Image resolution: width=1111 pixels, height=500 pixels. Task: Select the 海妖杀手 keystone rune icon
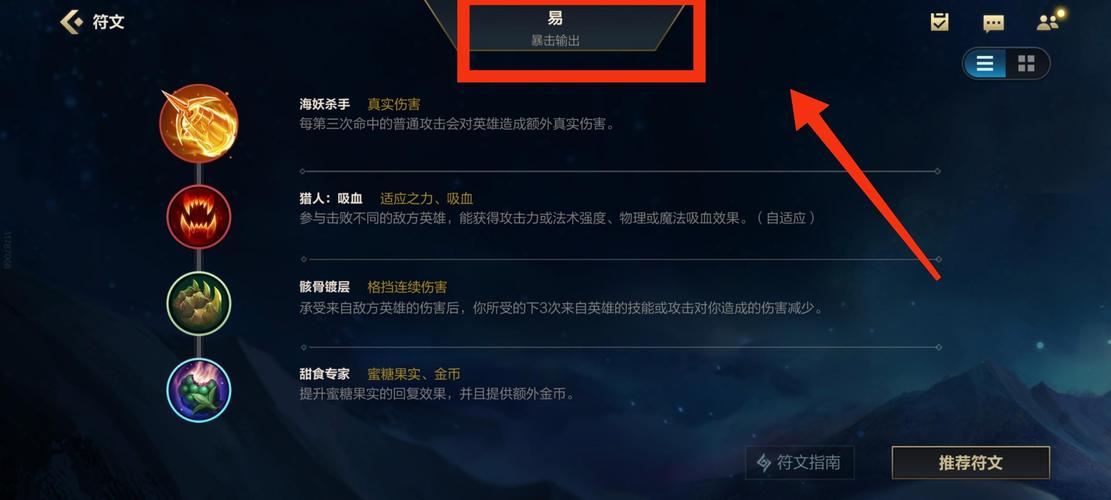[x=198, y=123]
